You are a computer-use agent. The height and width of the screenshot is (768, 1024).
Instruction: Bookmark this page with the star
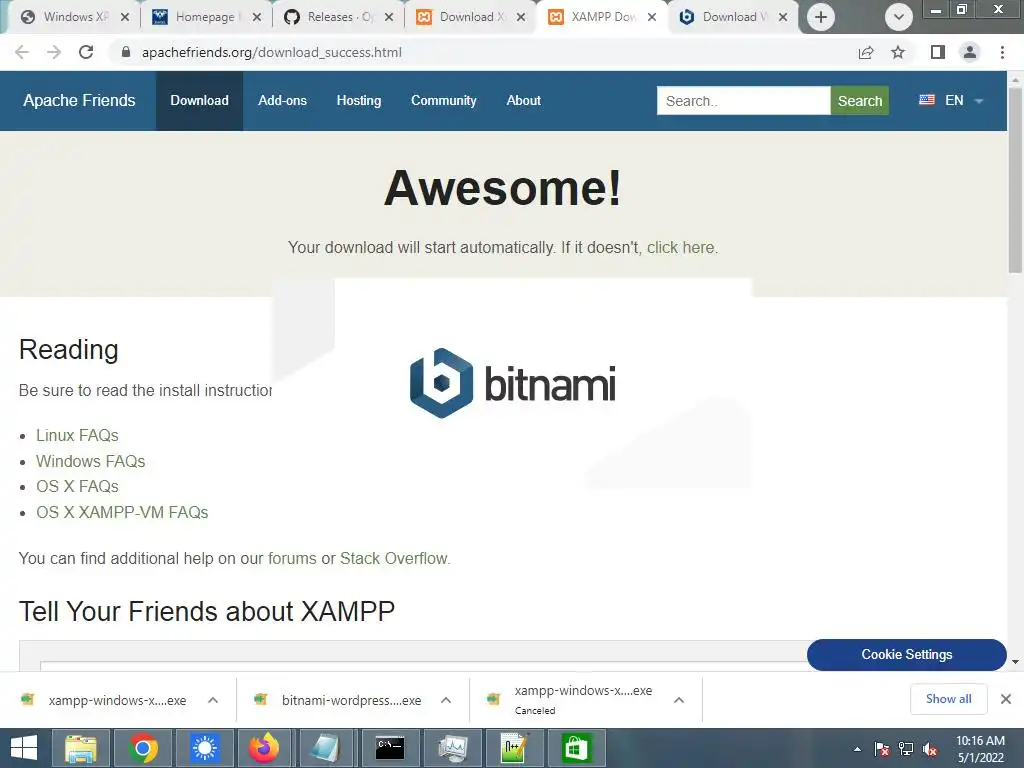coord(898,52)
